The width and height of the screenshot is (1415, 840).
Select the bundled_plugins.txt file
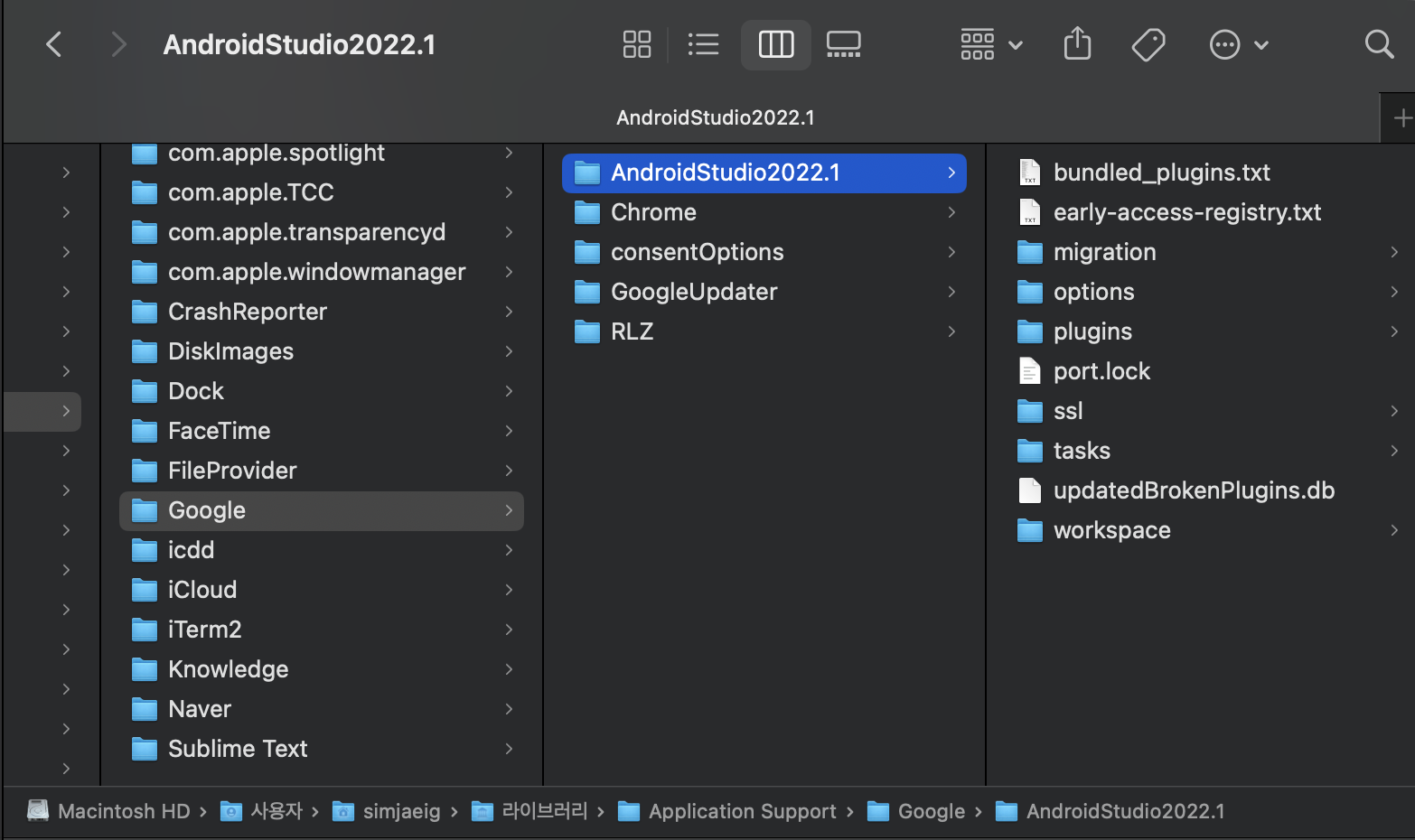1161,173
